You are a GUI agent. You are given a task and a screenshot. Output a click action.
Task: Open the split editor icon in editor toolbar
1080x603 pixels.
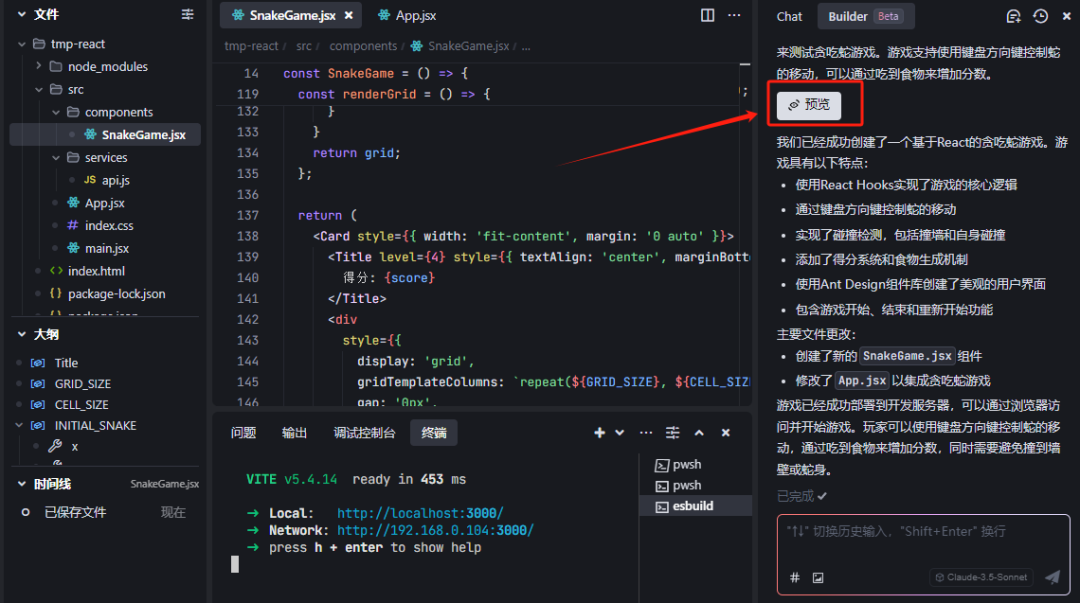click(x=707, y=15)
